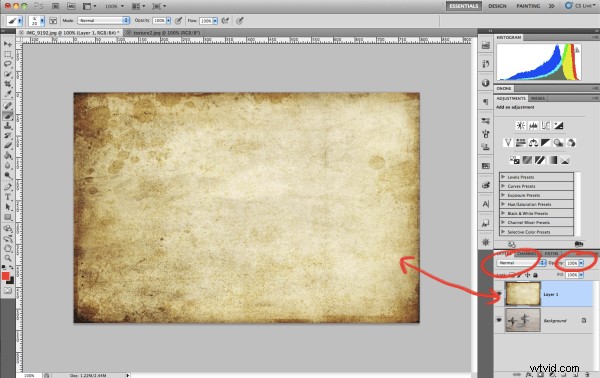This screenshot has width=600, height=378.
Task: Open the brush preset picker dropdown
Action: coord(42,21)
